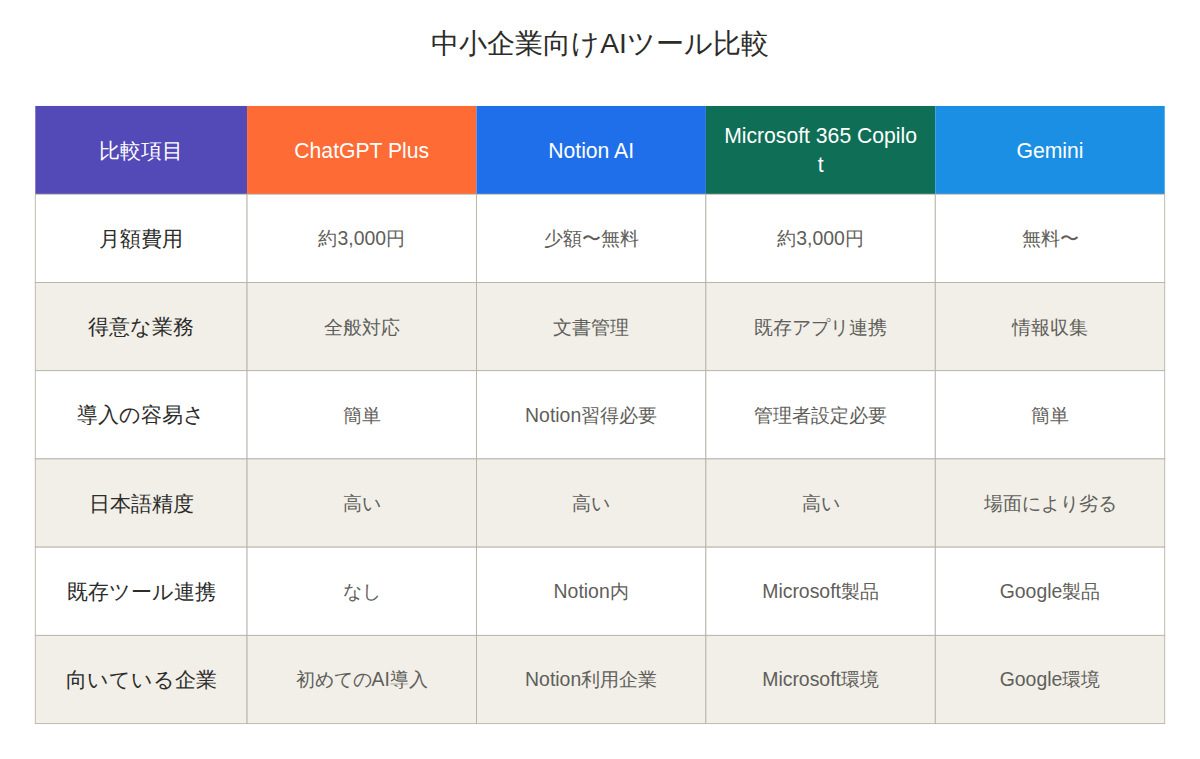This screenshot has height=759, width=1200.
Task: Select the 情報収集 cell
Action: [x=1050, y=327]
